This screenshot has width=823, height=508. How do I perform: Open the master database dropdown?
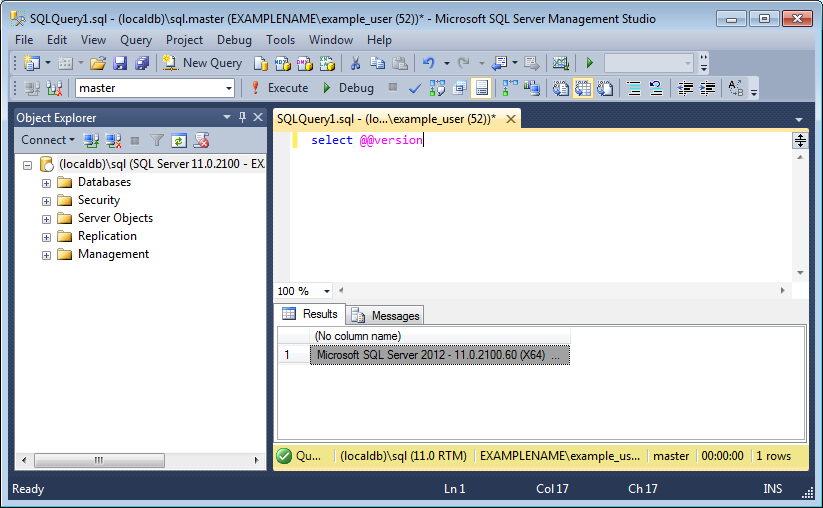point(229,88)
